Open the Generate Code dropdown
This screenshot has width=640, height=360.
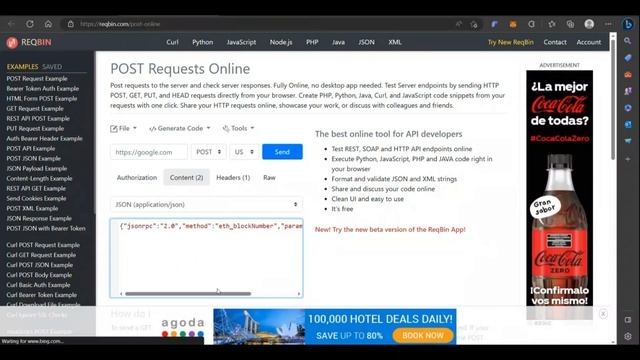[x=180, y=129]
